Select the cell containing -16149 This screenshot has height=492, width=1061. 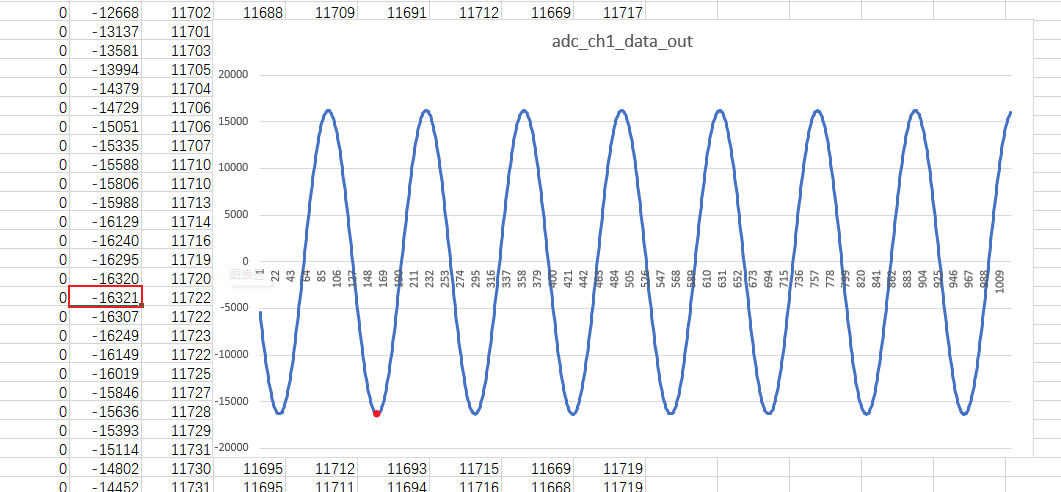point(106,355)
